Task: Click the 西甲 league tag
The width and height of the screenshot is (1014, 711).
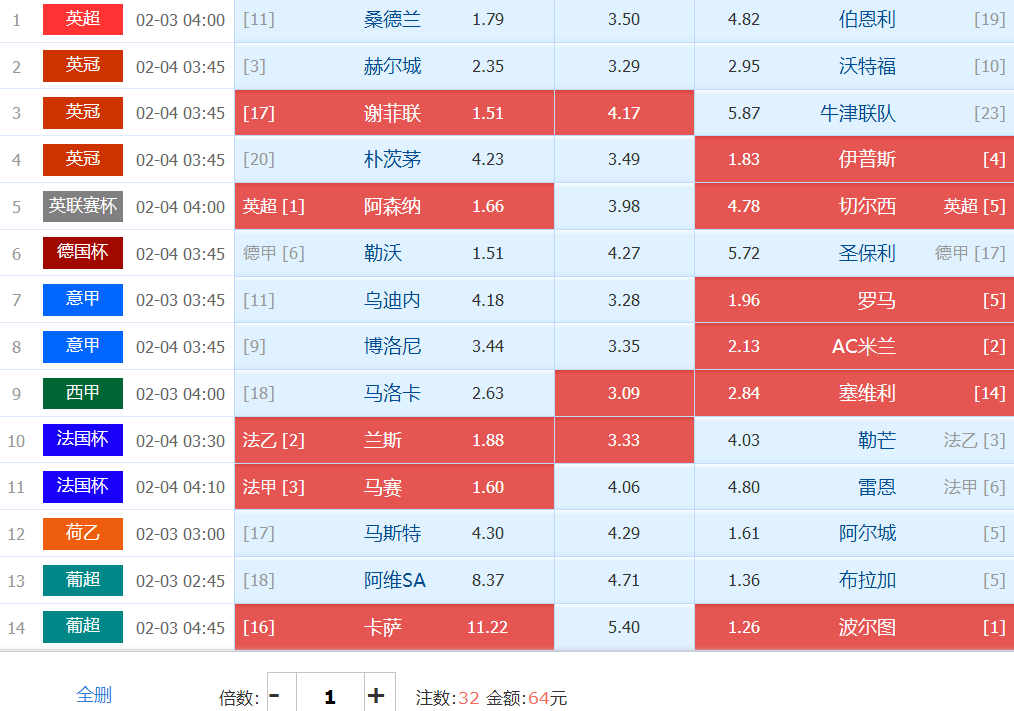Action: point(83,393)
